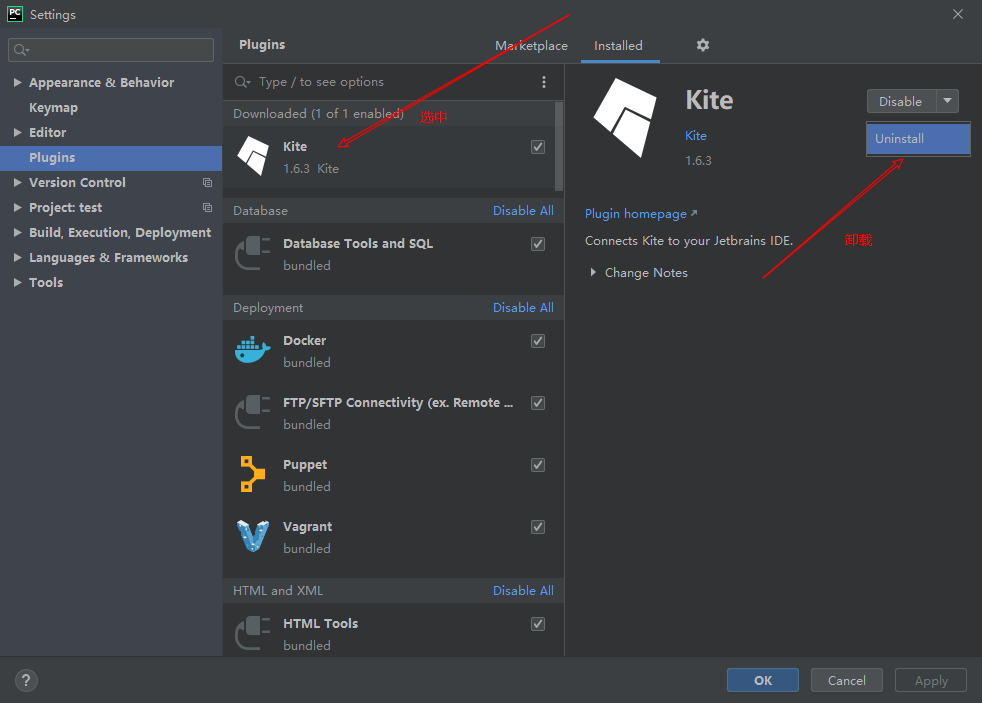
Task: Switch to the Installed tab
Action: pos(618,46)
